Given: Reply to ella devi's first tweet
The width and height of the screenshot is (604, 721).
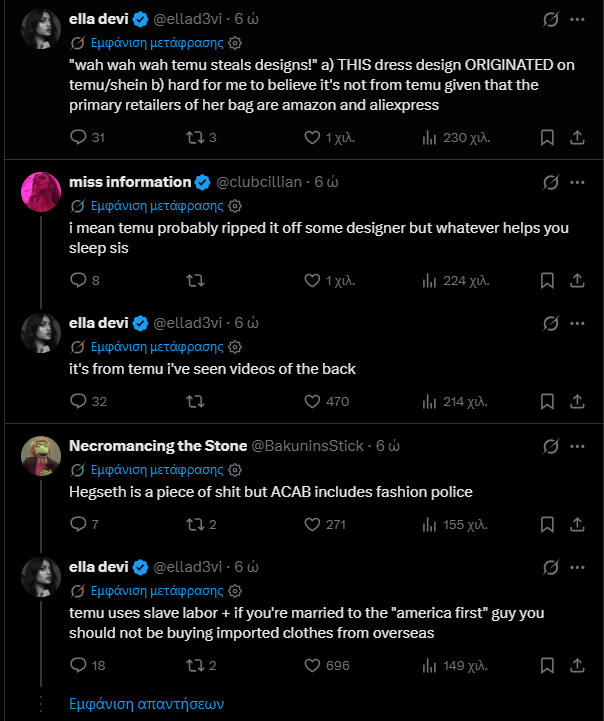Looking at the screenshot, I should [80, 137].
